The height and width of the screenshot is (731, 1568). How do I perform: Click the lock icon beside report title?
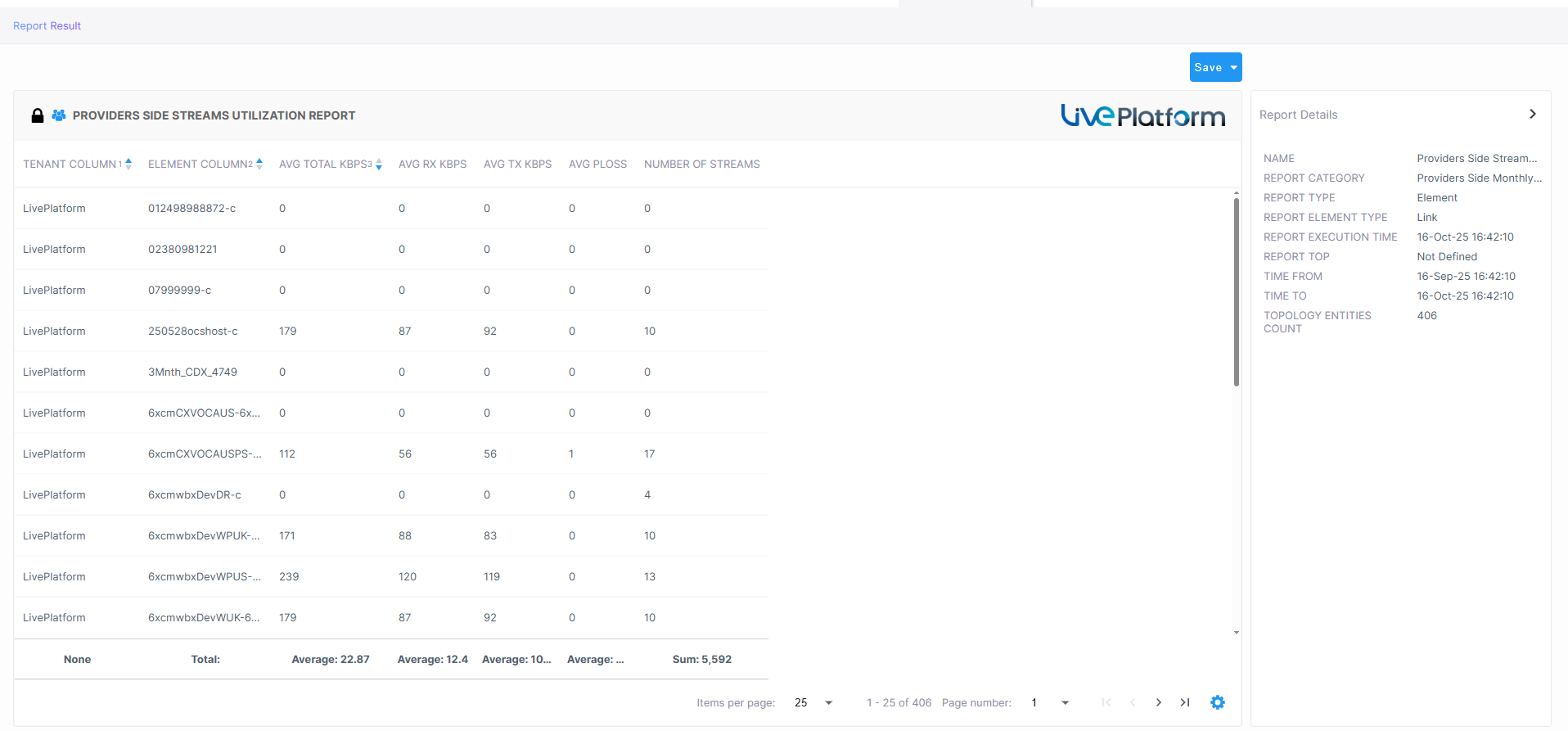coord(38,115)
